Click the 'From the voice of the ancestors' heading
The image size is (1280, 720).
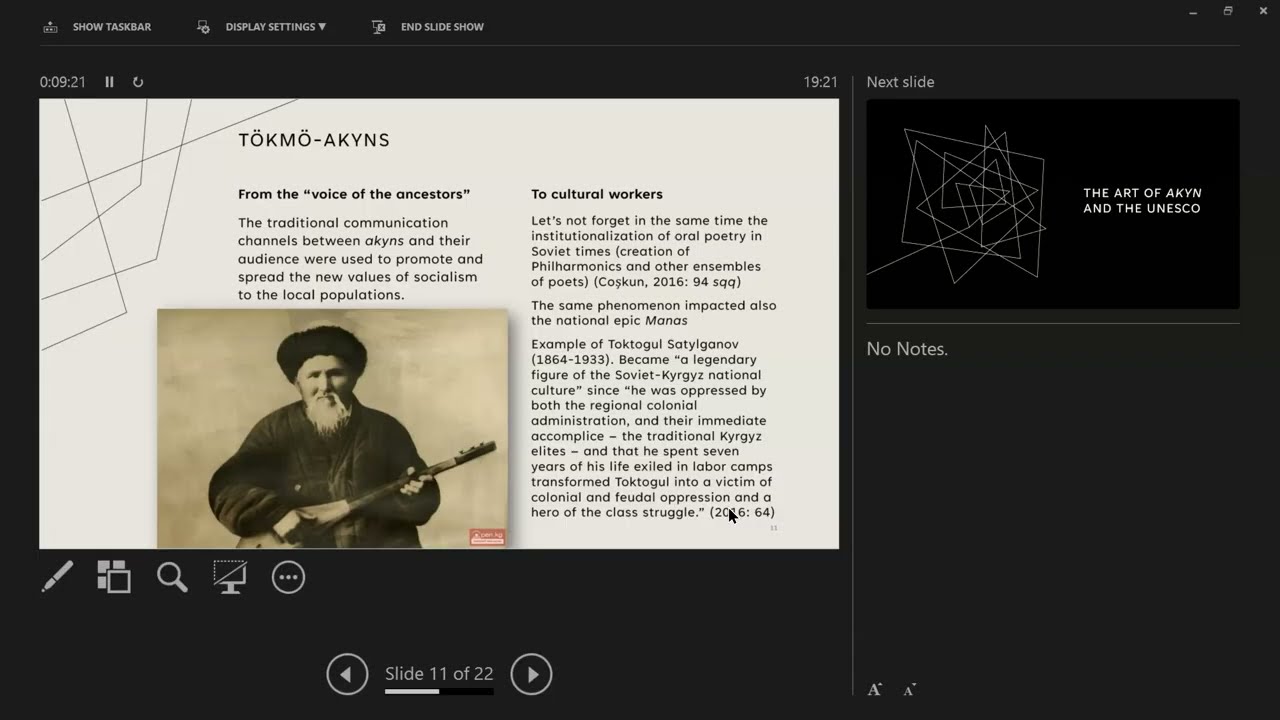tap(354, 194)
